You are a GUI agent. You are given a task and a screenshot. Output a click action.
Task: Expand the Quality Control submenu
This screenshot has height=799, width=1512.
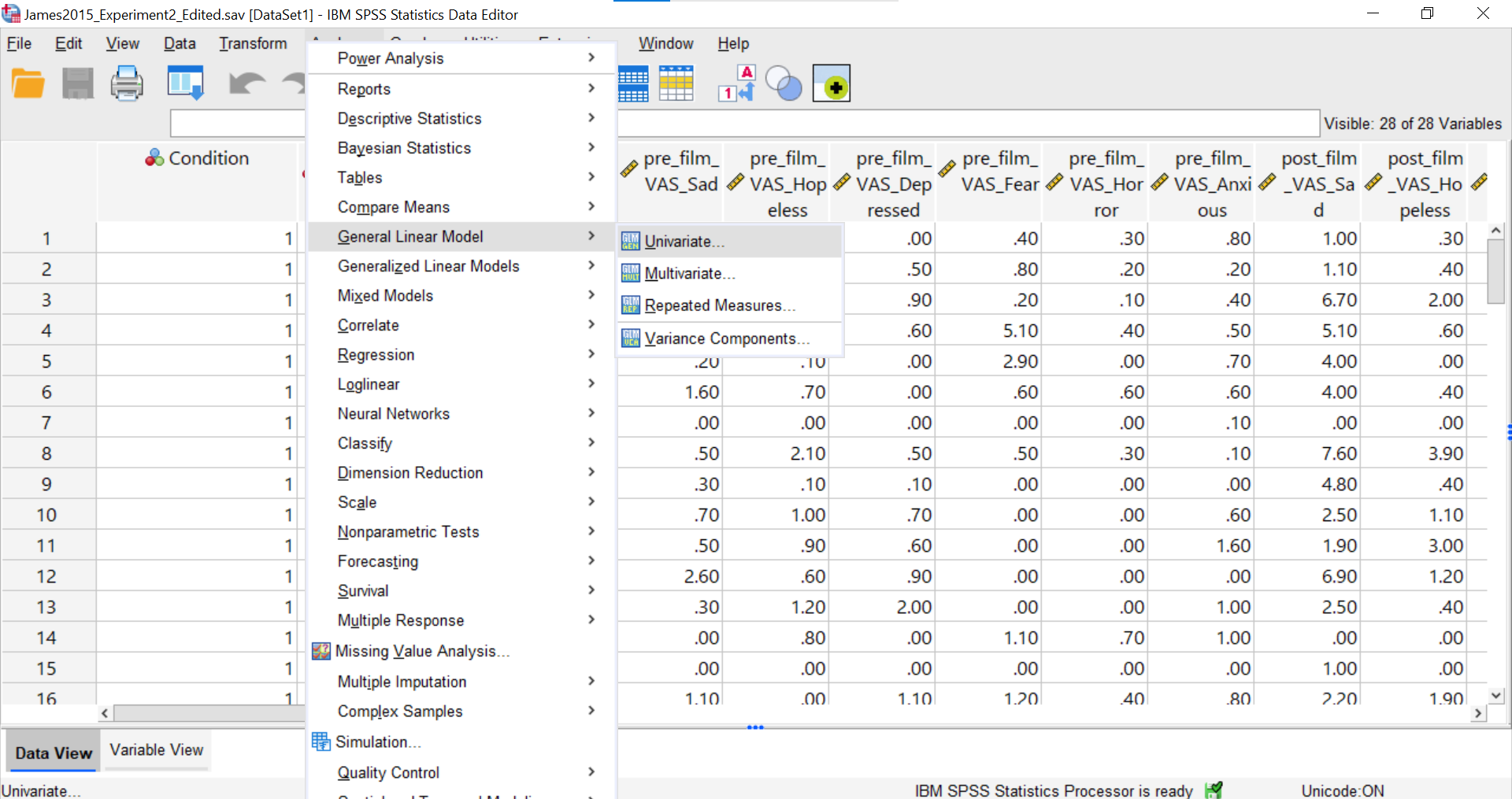point(461,772)
